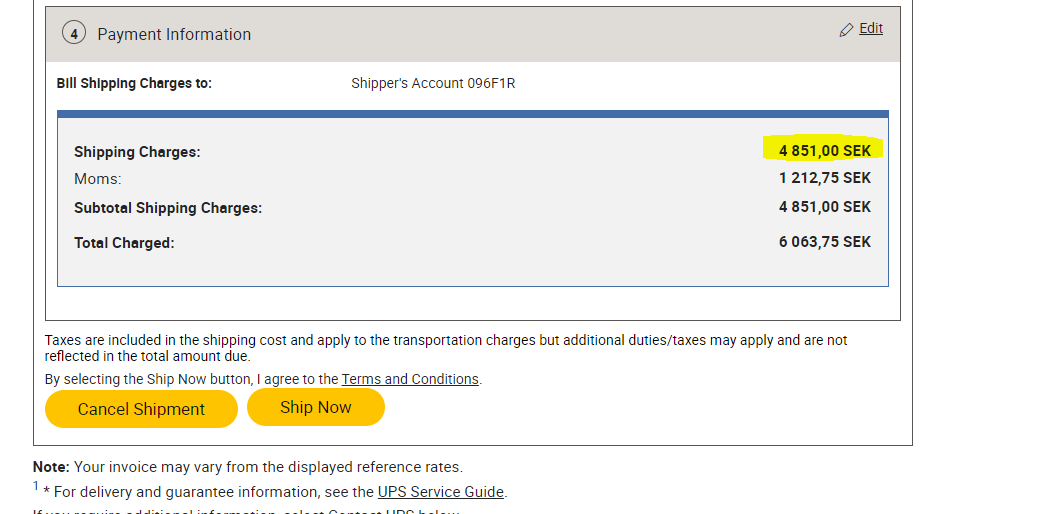This screenshot has height=514, width=1045.
Task: Click the Payment Information section heading
Action: point(174,34)
